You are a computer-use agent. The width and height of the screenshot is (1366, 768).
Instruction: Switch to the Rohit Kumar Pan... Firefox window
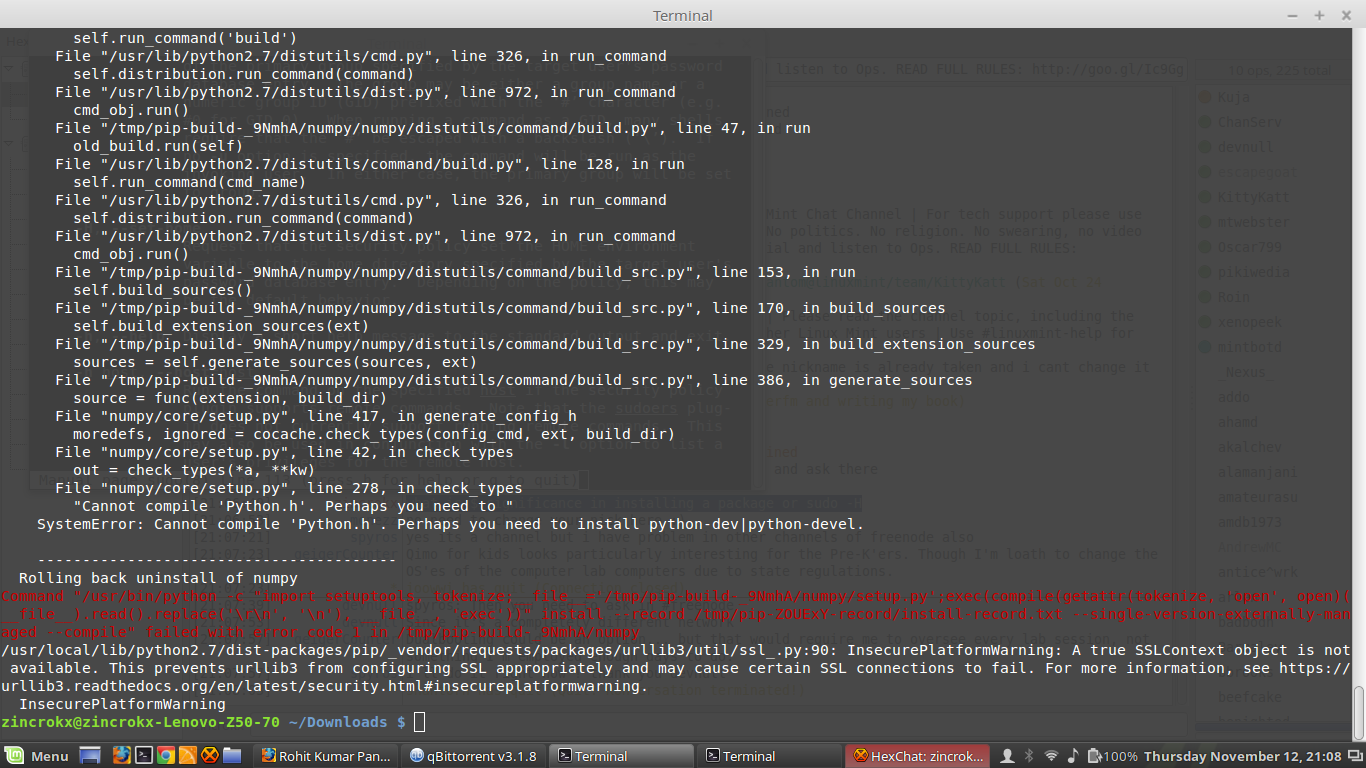(x=326, y=756)
